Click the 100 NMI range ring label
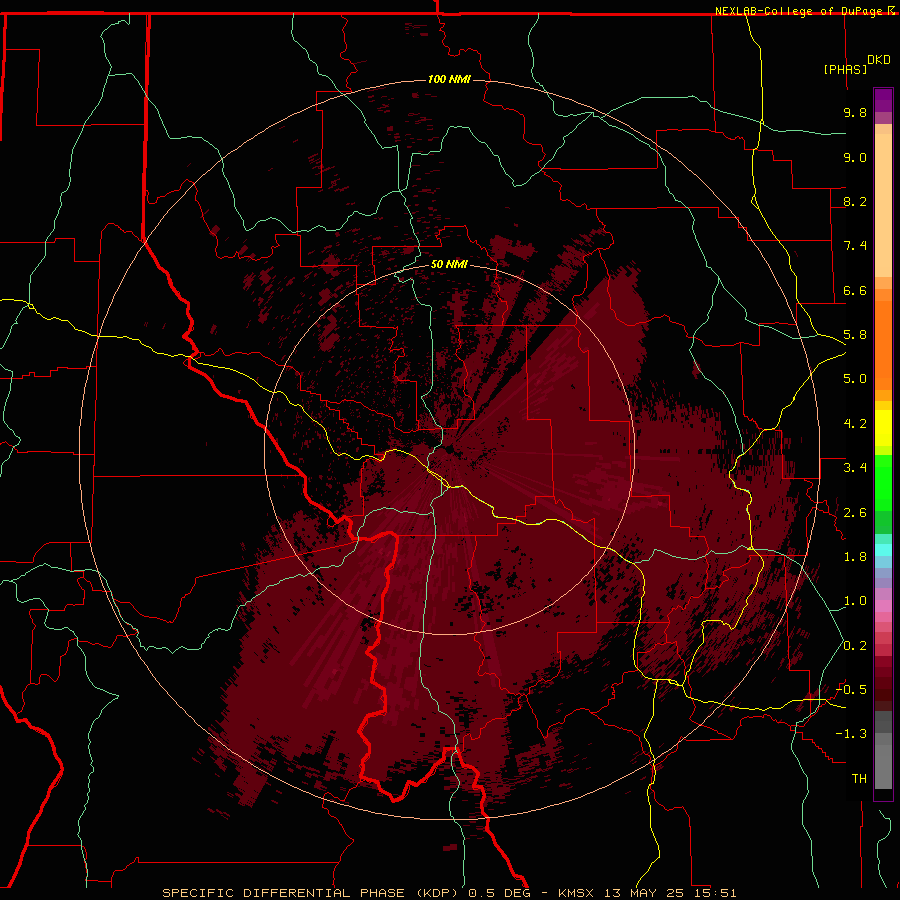The height and width of the screenshot is (900, 900). (449, 79)
